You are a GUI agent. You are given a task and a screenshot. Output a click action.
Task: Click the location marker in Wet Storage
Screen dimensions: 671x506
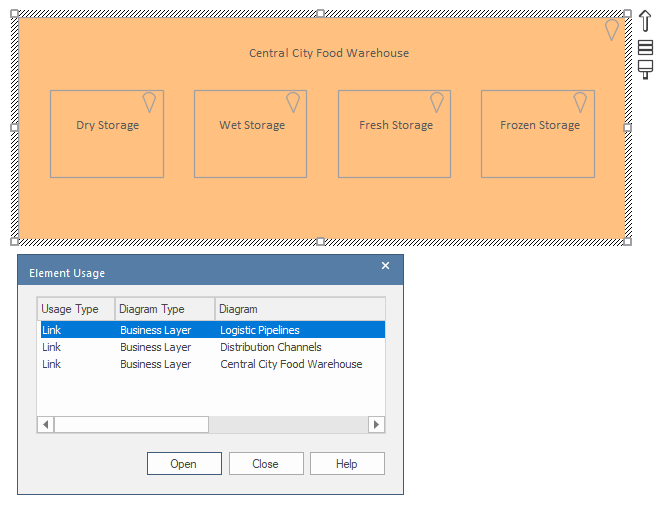[x=293, y=102]
